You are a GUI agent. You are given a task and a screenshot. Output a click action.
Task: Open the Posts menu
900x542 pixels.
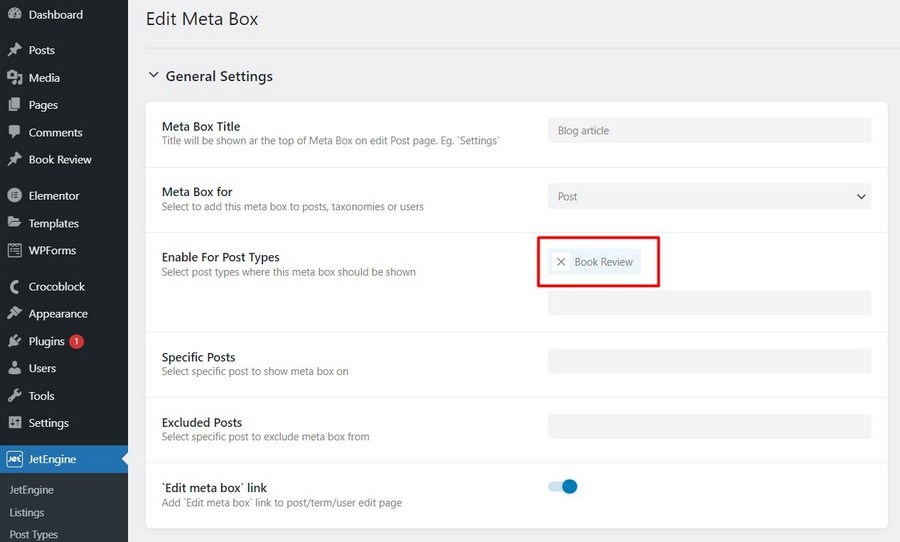tap(42, 50)
